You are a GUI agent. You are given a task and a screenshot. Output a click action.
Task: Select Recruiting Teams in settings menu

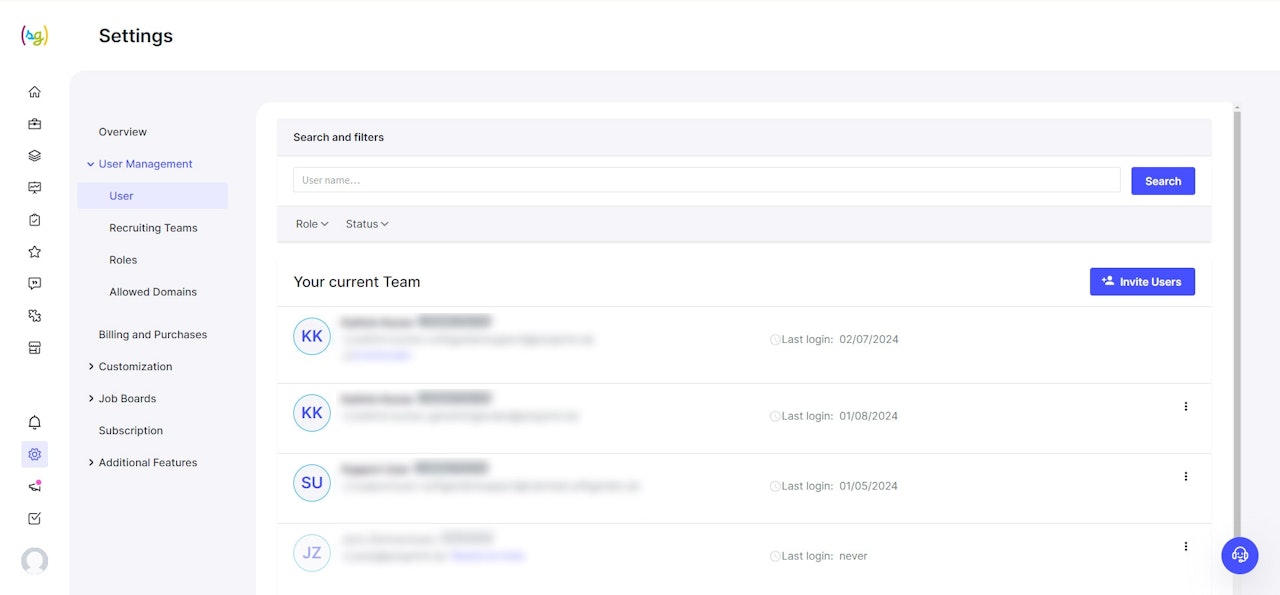pyautogui.click(x=153, y=228)
